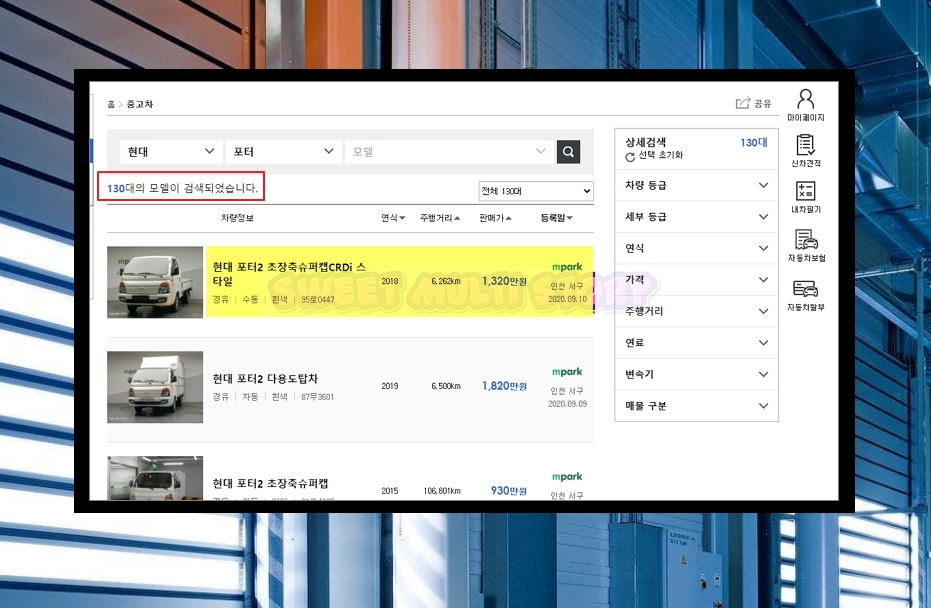Open 현대 포터2 초장축슈퍼캡CRDi 스타일 listing
Image resolution: width=931 pixels, height=608 pixels.
(x=289, y=274)
